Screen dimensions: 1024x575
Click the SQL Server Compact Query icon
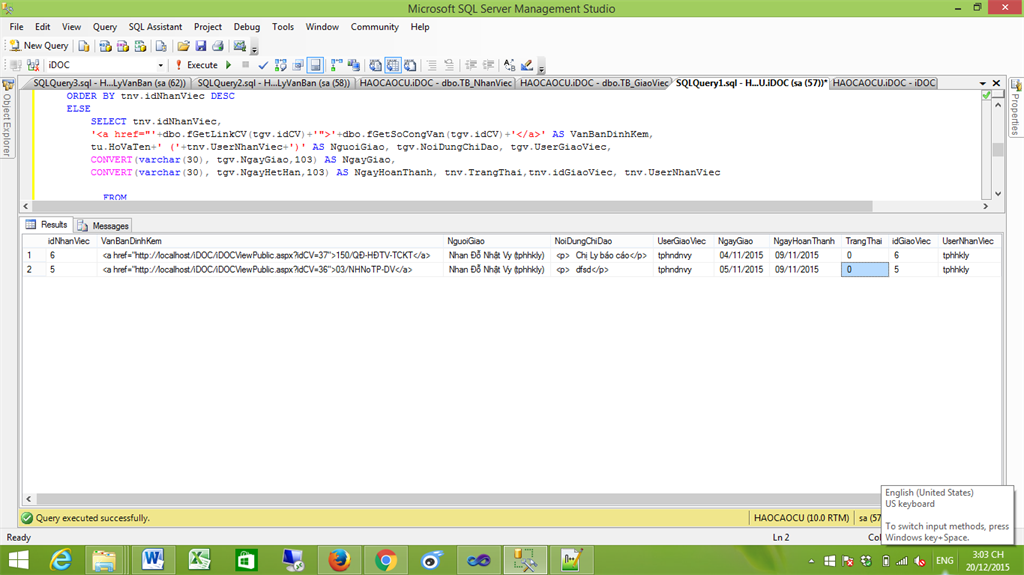tap(161, 46)
